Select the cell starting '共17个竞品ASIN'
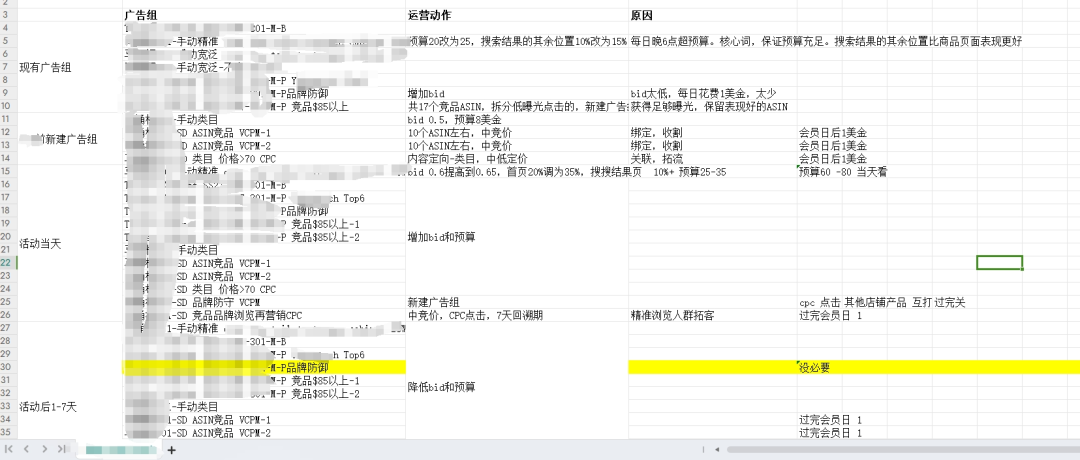Screen dimensions: 1080x460 click(517, 106)
